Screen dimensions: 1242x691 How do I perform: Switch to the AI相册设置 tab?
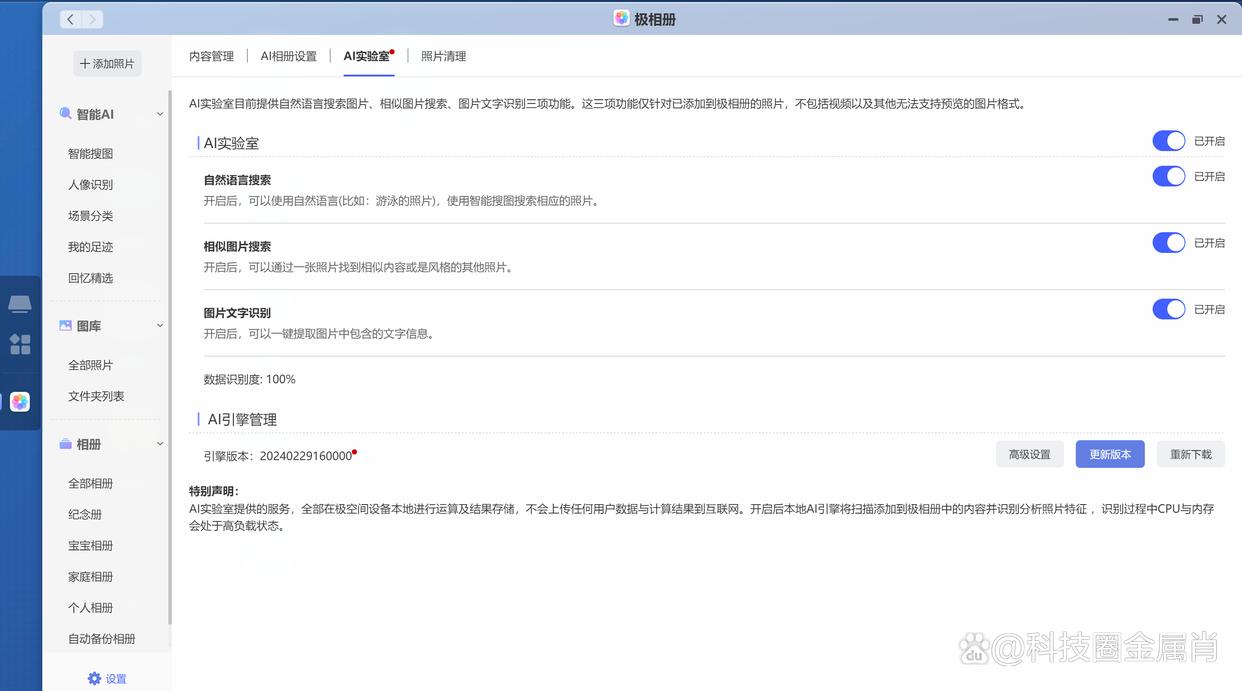289,56
